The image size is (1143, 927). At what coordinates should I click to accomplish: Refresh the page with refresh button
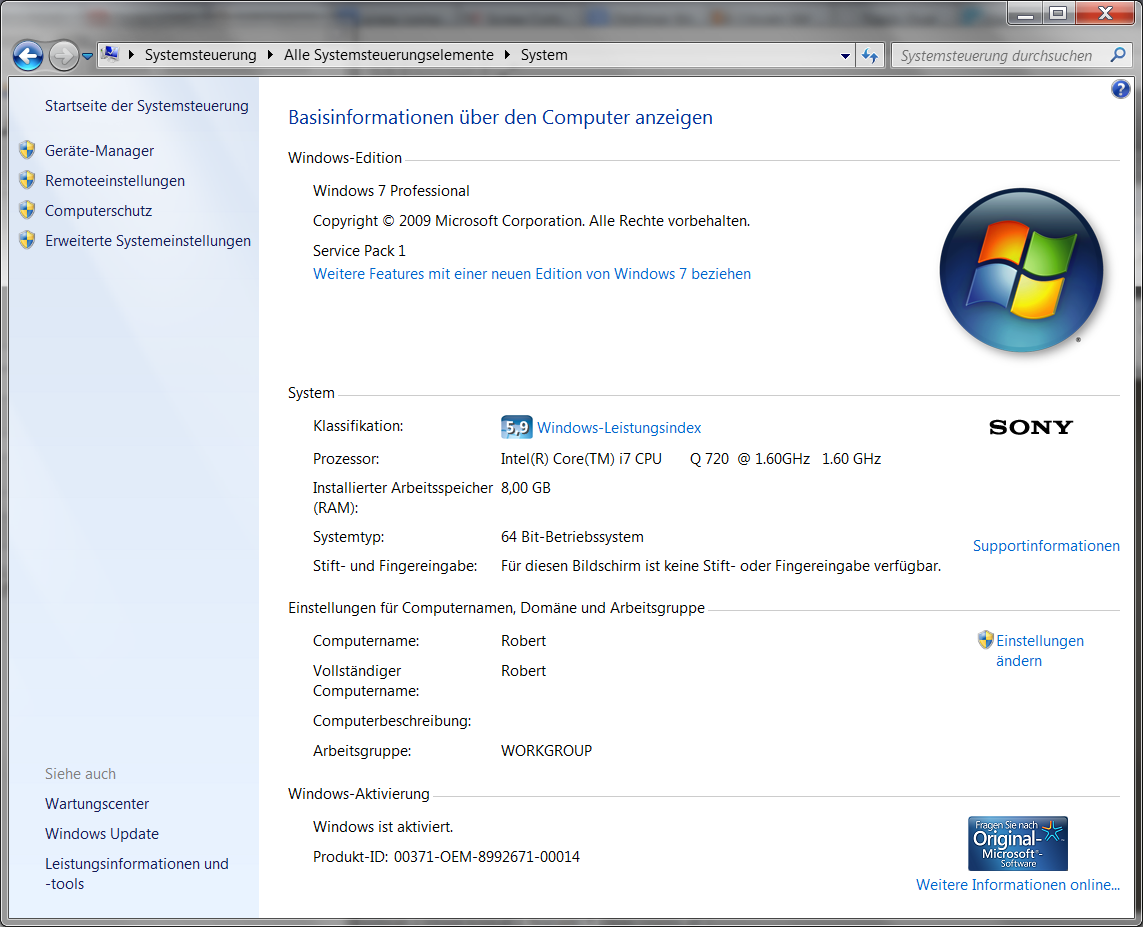pyautogui.click(x=870, y=55)
